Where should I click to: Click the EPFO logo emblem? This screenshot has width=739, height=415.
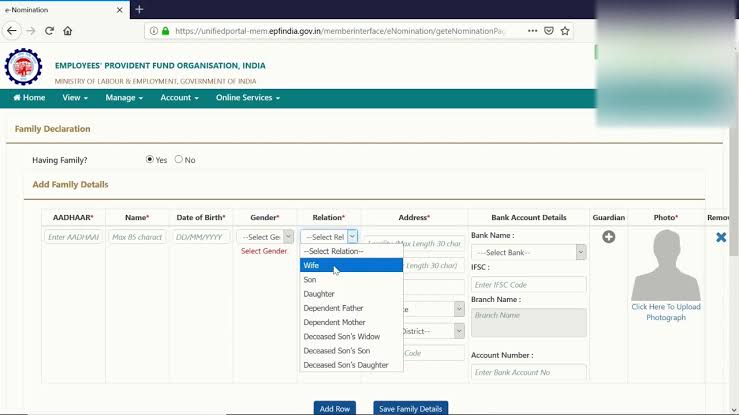[23, 66]
